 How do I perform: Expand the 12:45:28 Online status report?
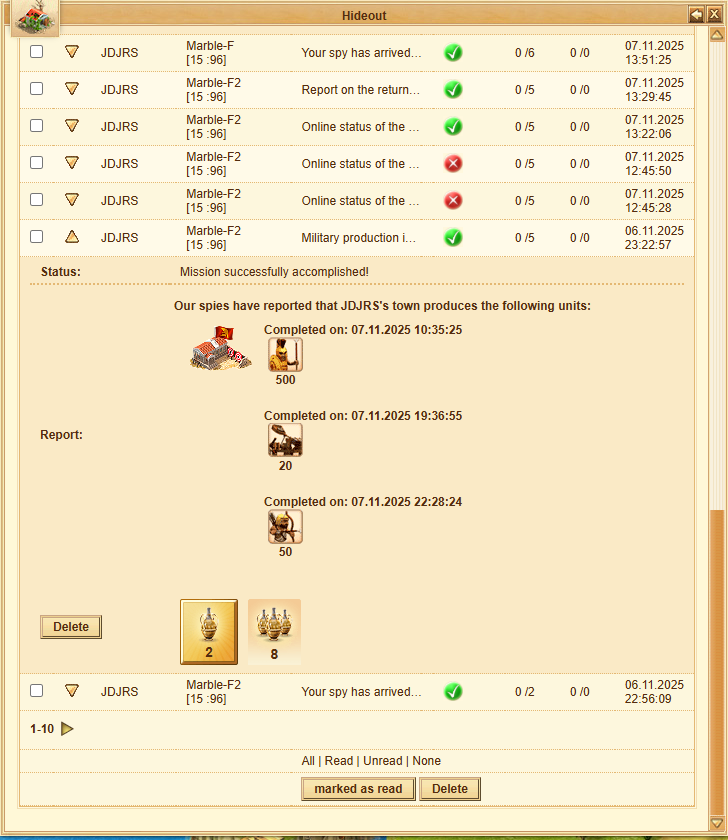click(72, 200)
